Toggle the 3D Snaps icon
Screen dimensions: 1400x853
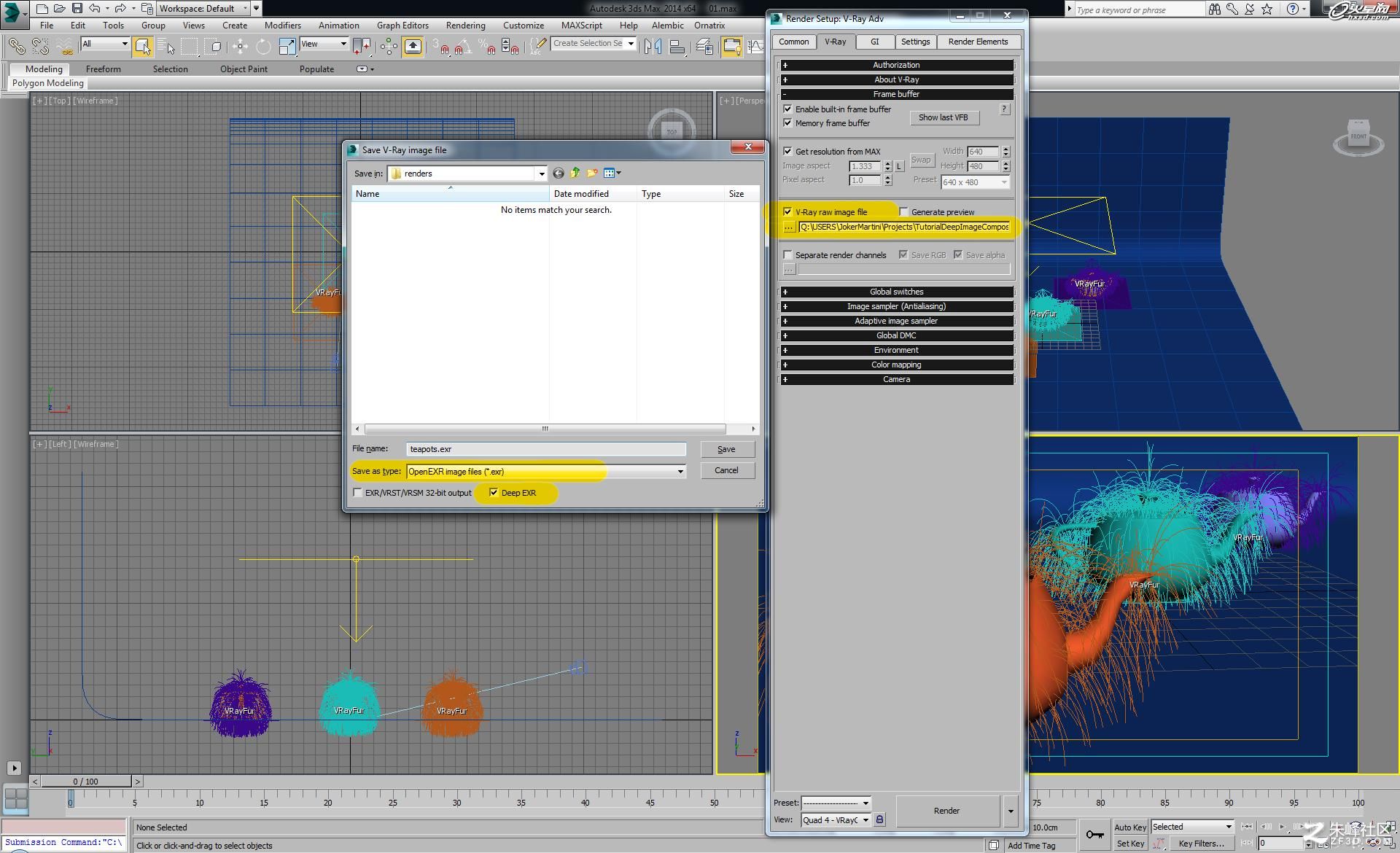(x=440, y=47)
